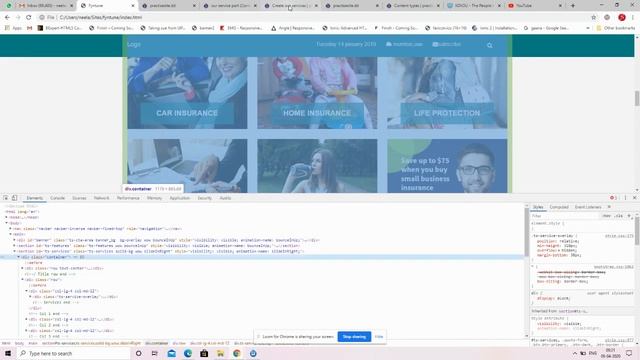
Task: Bookmark this page star icon
Action: [x=593, y=17]
